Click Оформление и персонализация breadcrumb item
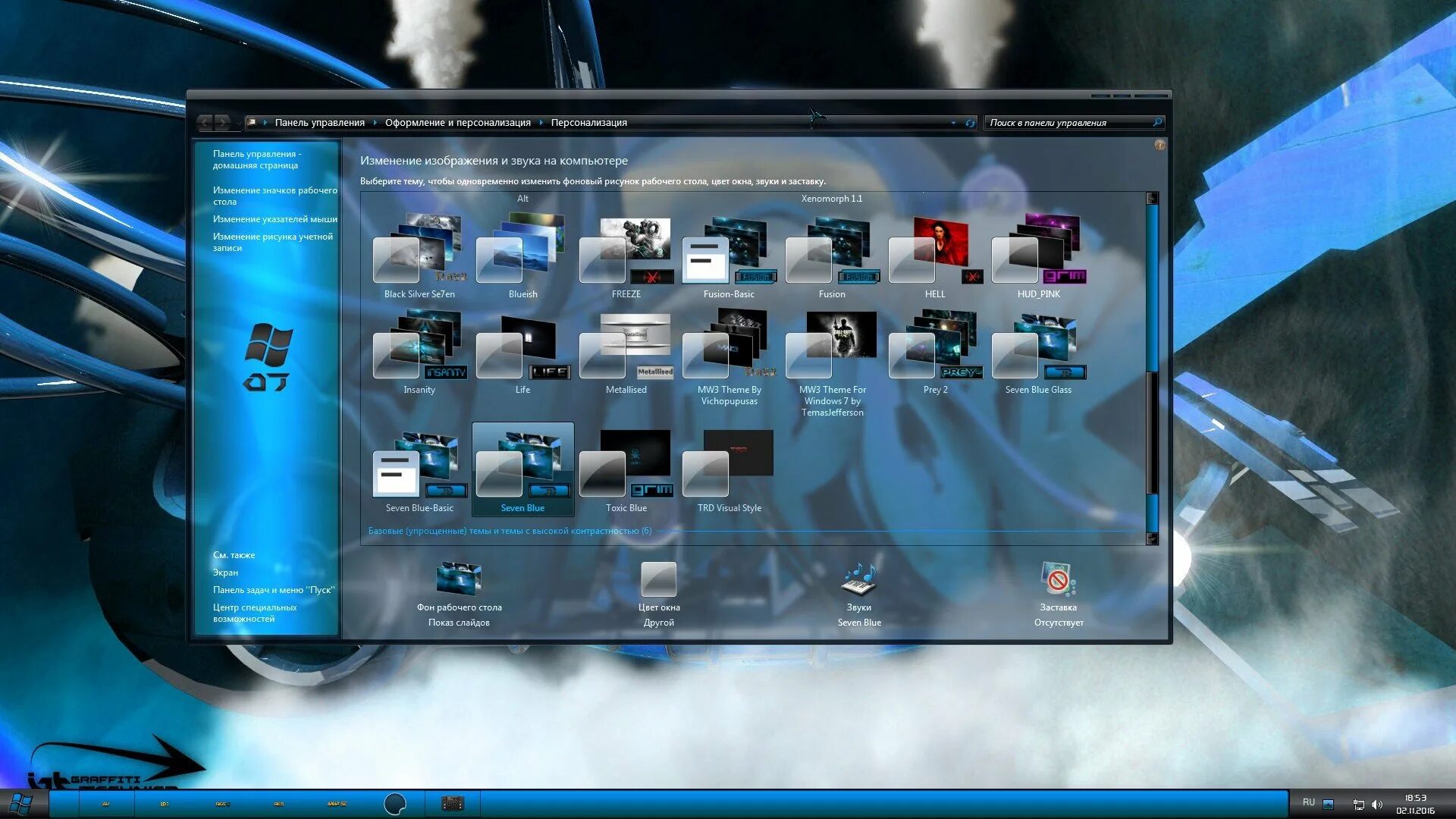The image size is (1456, 819). (x=457, y=123)
